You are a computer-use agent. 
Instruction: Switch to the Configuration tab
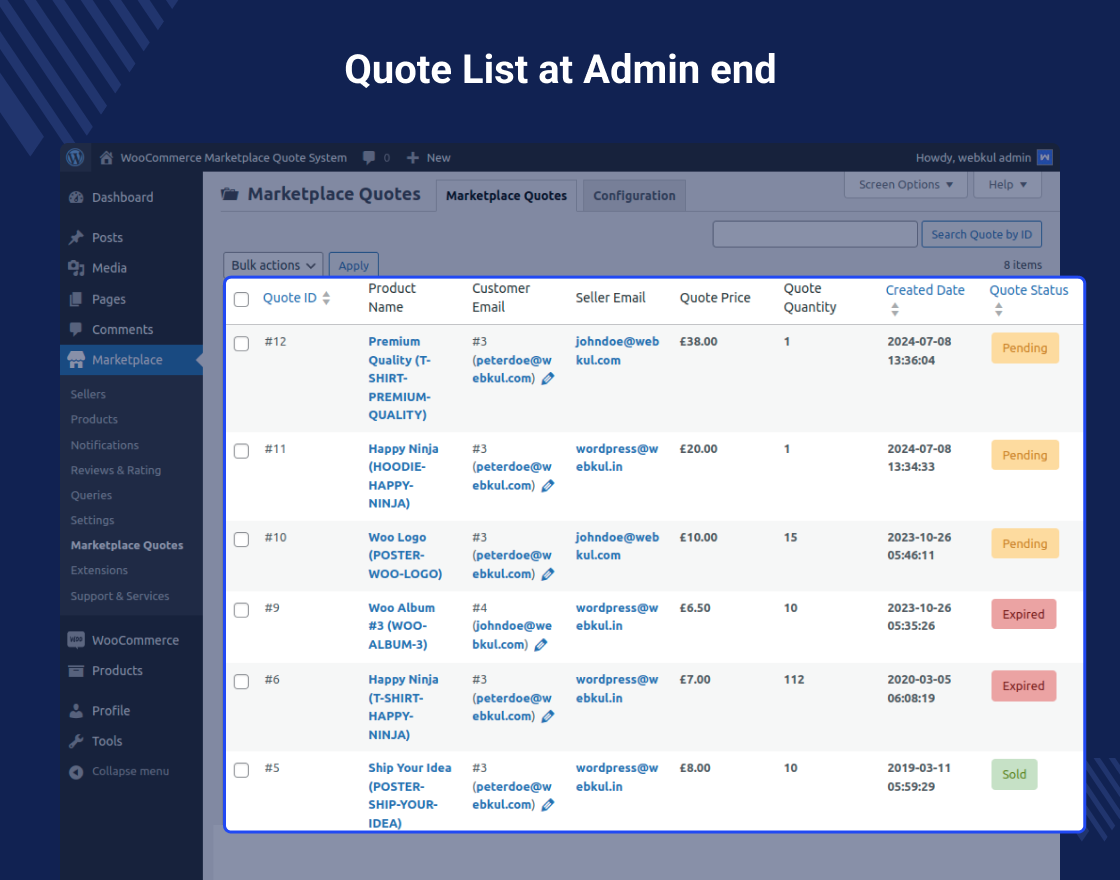click(x=634, y=196)
